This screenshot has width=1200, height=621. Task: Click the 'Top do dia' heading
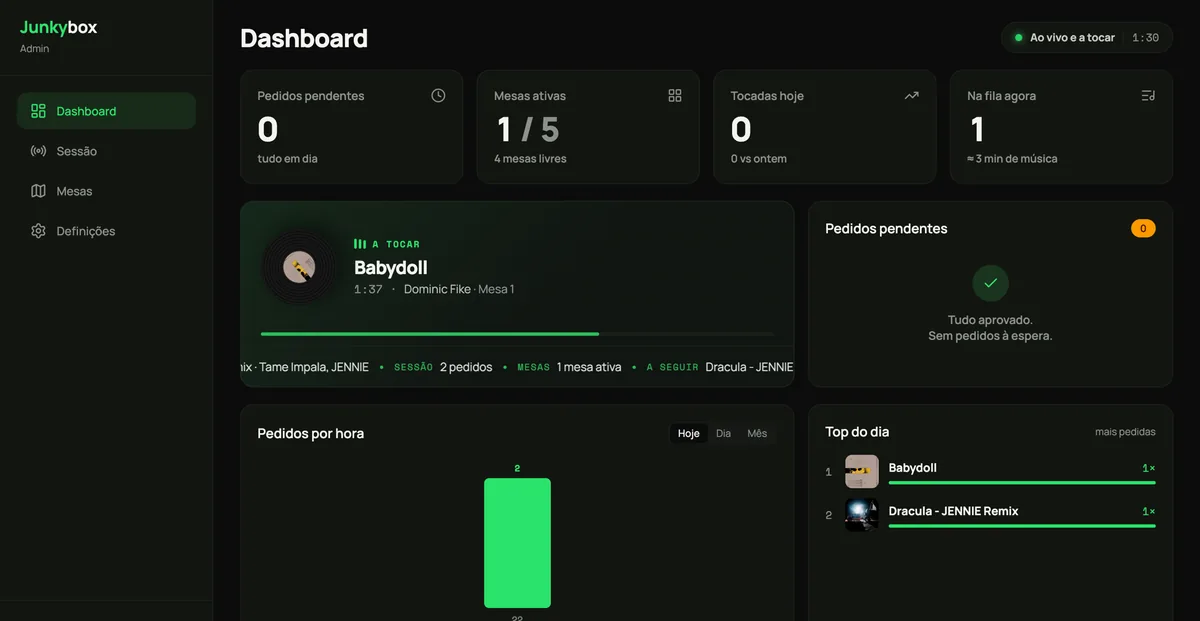(857, 432)
